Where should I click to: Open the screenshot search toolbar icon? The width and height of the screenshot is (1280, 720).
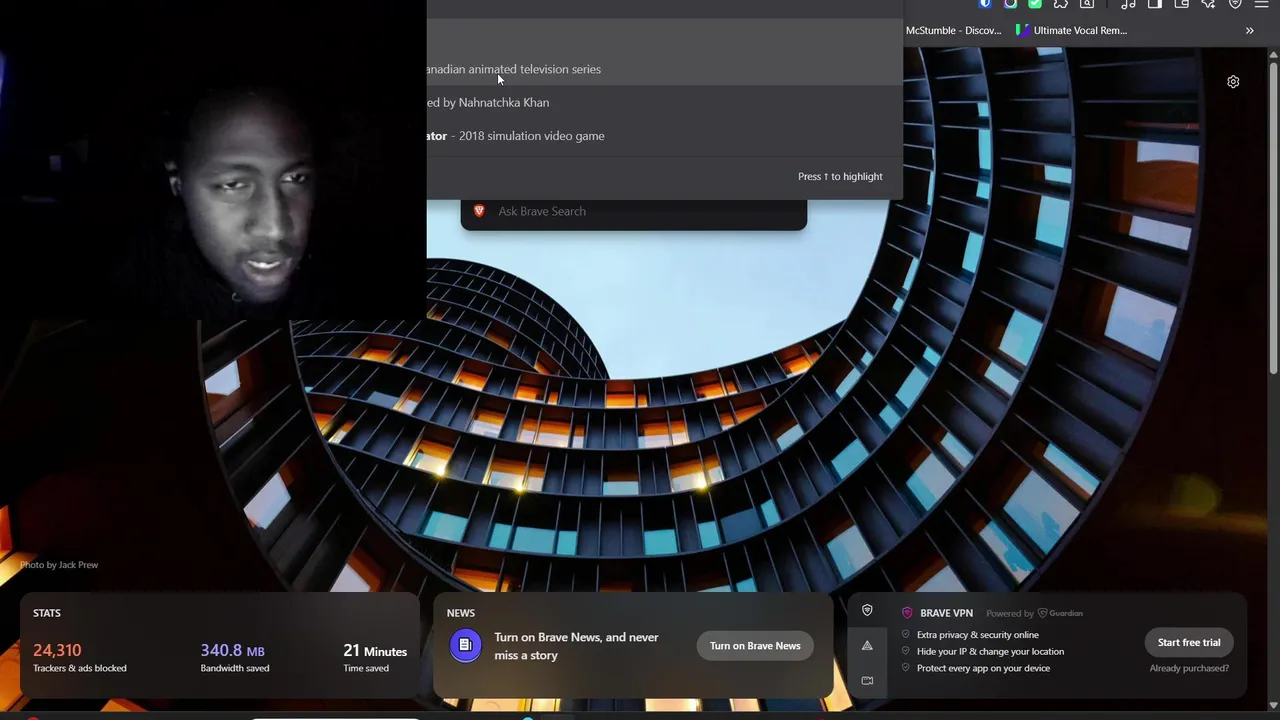(1087, 4)
